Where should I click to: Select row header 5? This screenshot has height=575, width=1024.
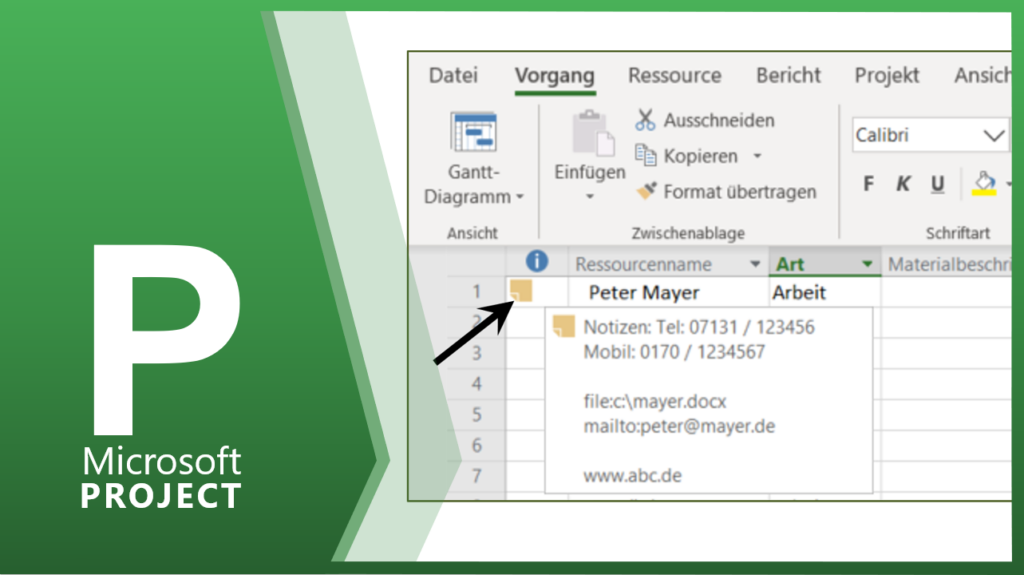(x=477, y=414)
